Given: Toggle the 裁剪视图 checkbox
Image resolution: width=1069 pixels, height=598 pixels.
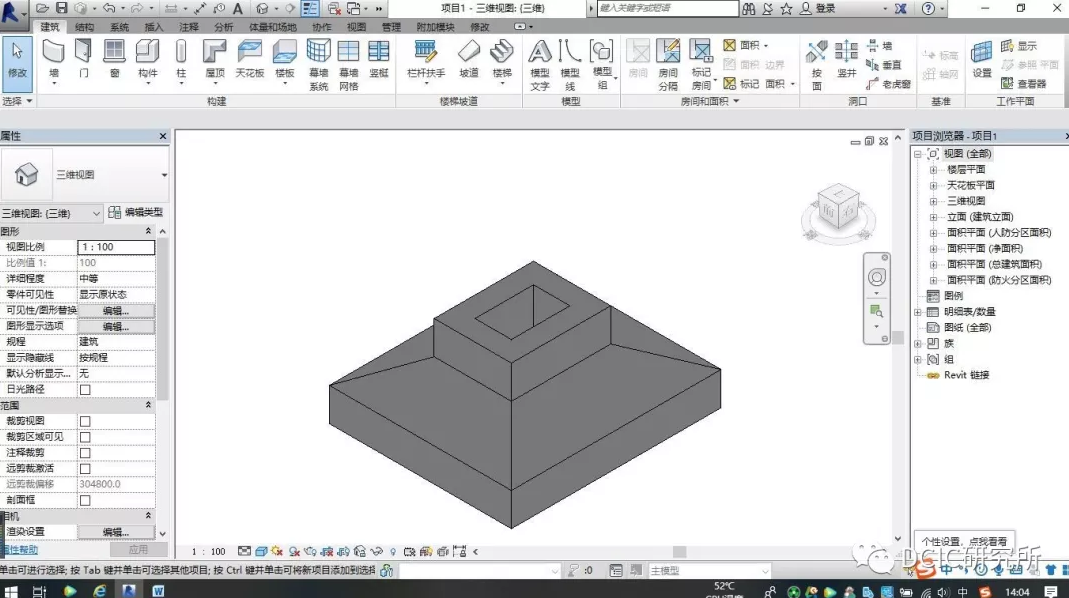Looking at the screenshot, I should 85,421.
